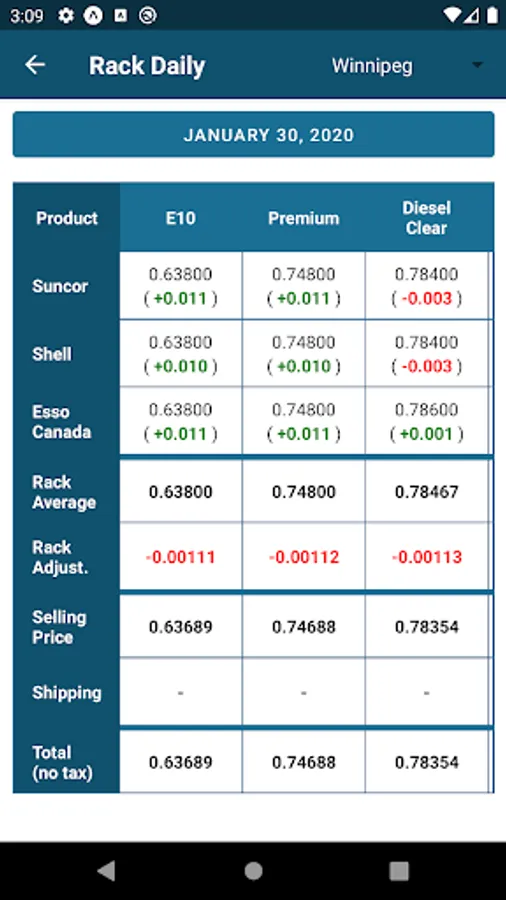Select the Winnipeg city label
The image size is (506, 900).
[x=372, y=65]
